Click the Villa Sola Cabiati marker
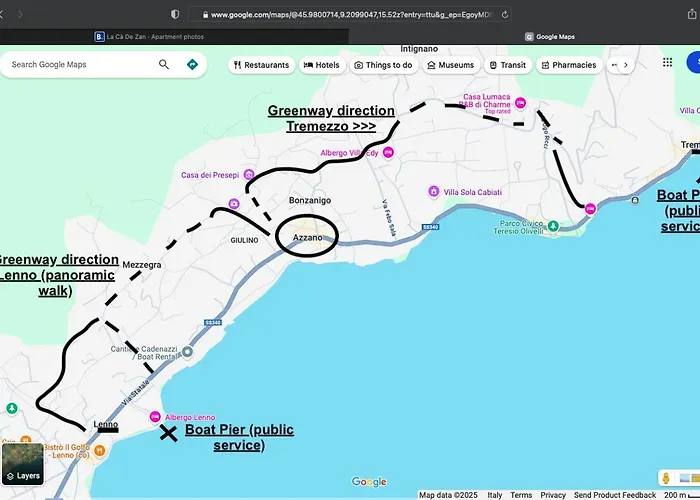Image resolution: width=700 pixels, height=500 pixels. pyautogui.click(x=433, y=191)
